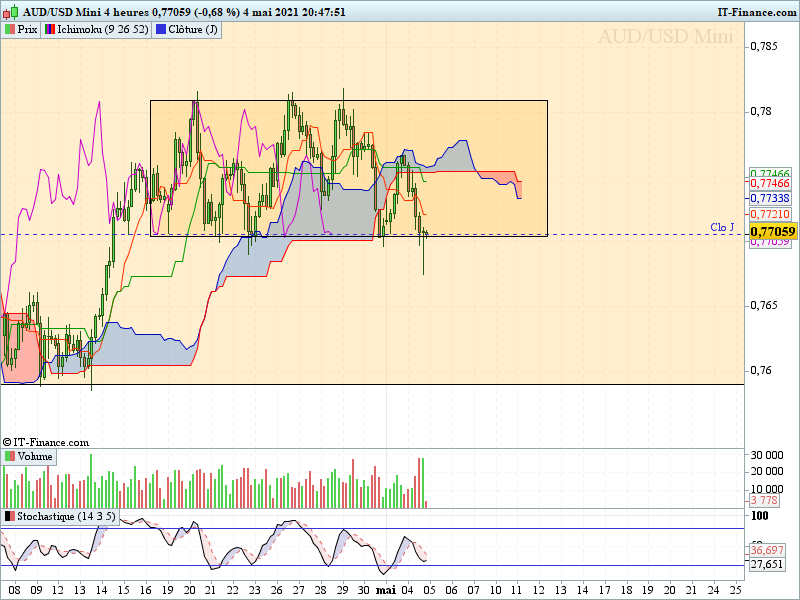Image resolution: width=800 pixels, height=600 pixels.
Task: Click the 100 stochastic axis label
Action: pyautogui.click(x=760, y=516)
